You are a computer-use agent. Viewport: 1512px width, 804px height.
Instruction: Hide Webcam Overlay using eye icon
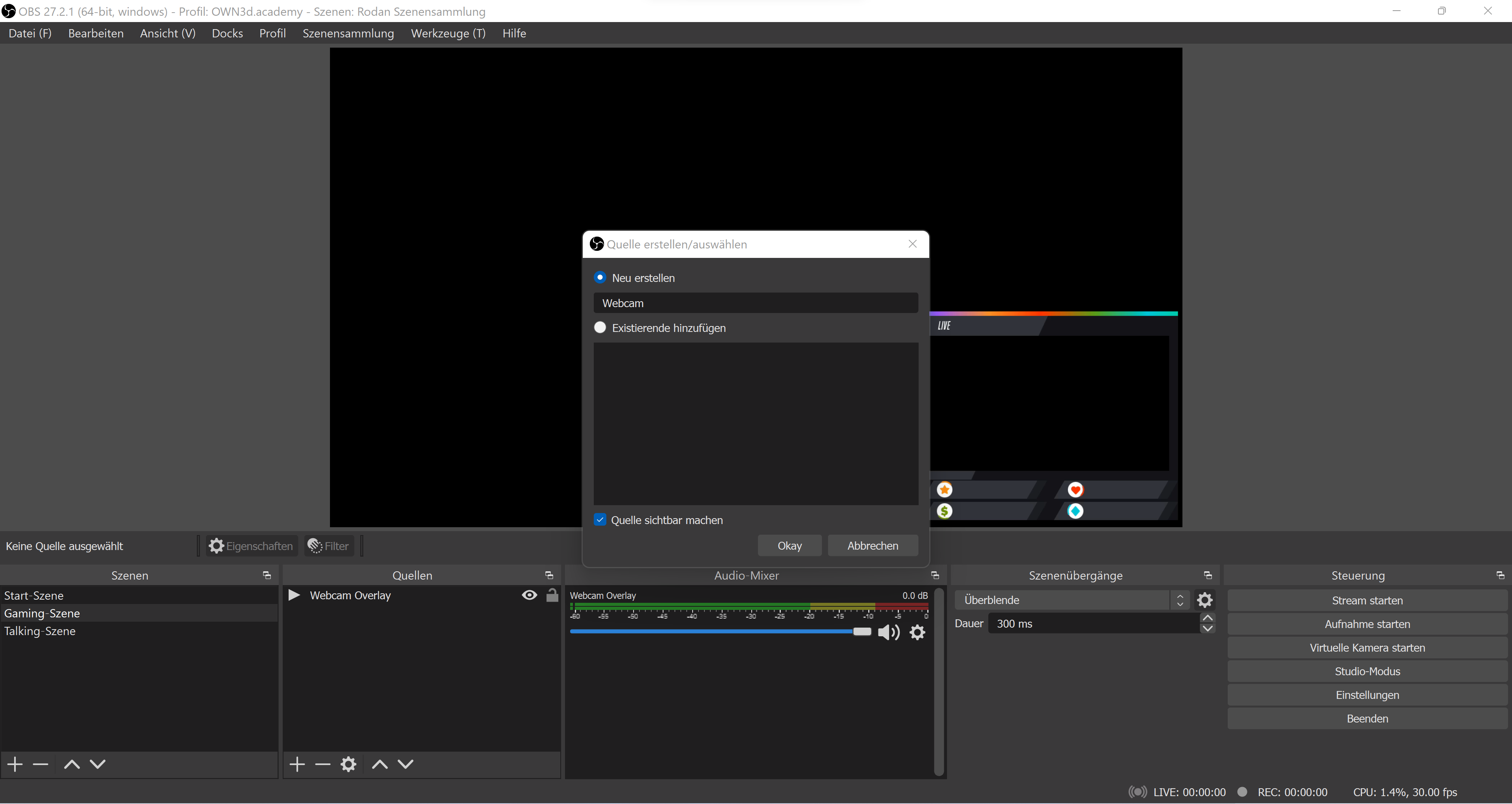(x=529, y=595)
